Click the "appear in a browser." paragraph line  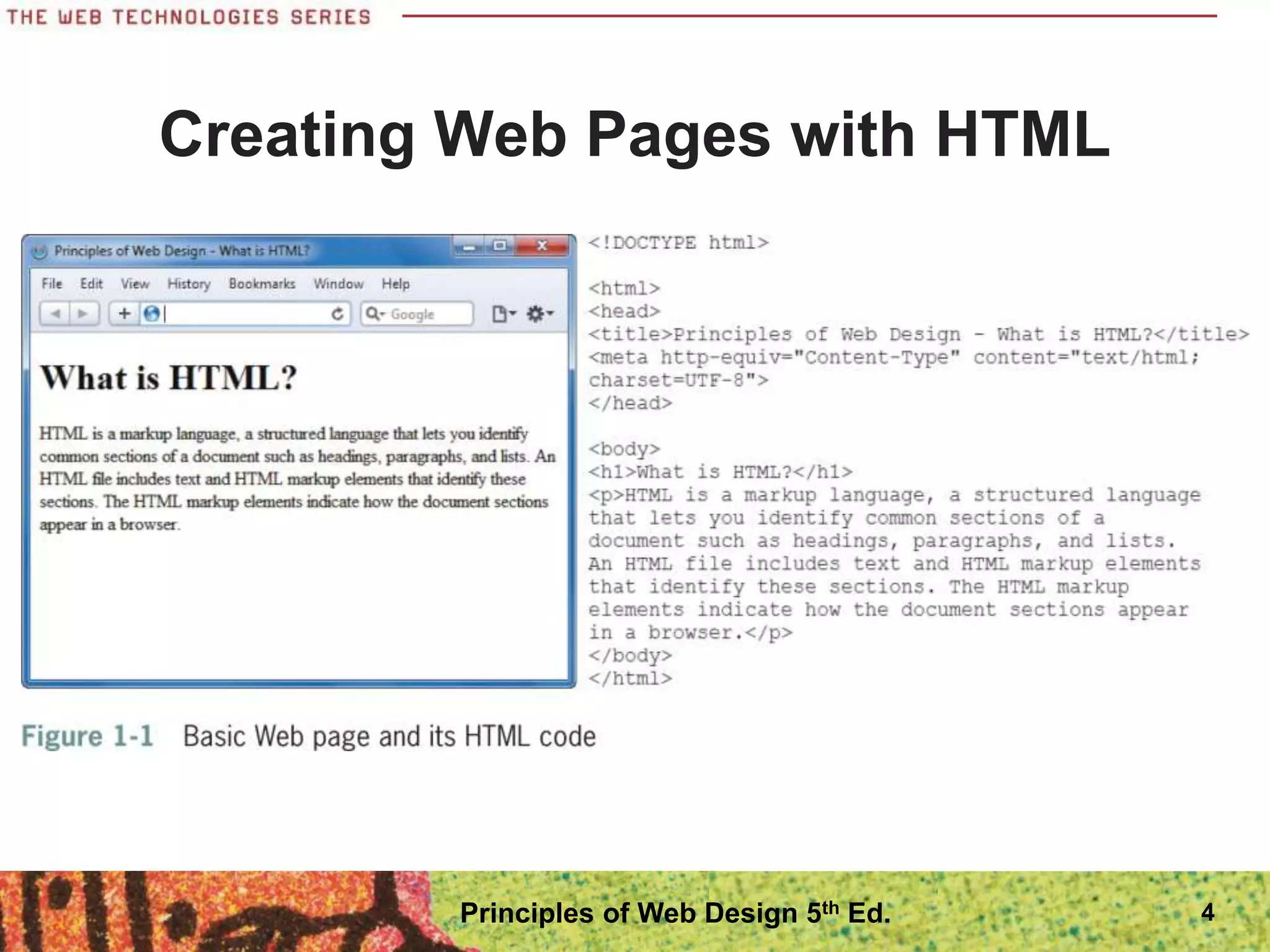click(110, 524)
